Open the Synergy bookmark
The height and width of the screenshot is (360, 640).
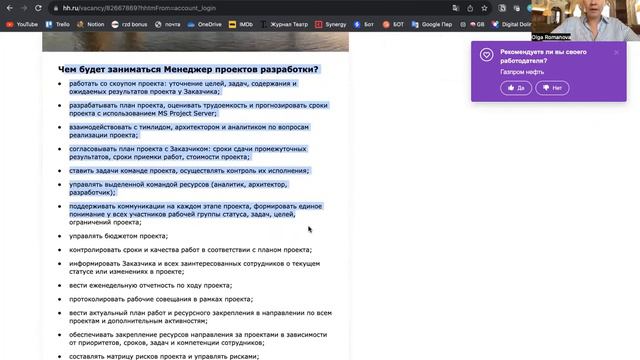point(331,24)
